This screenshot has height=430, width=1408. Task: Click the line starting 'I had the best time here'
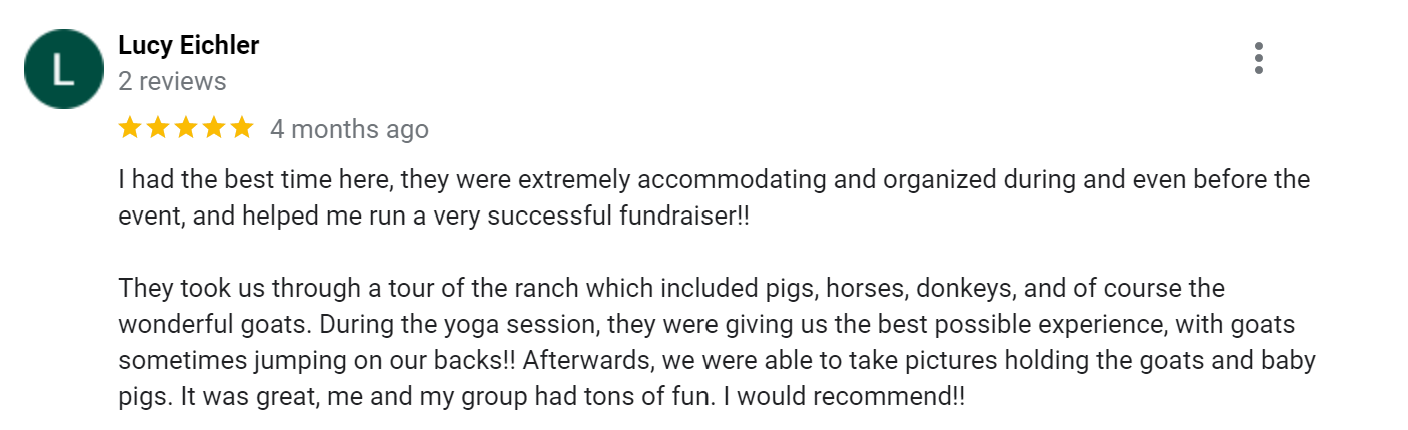point(714,180)
